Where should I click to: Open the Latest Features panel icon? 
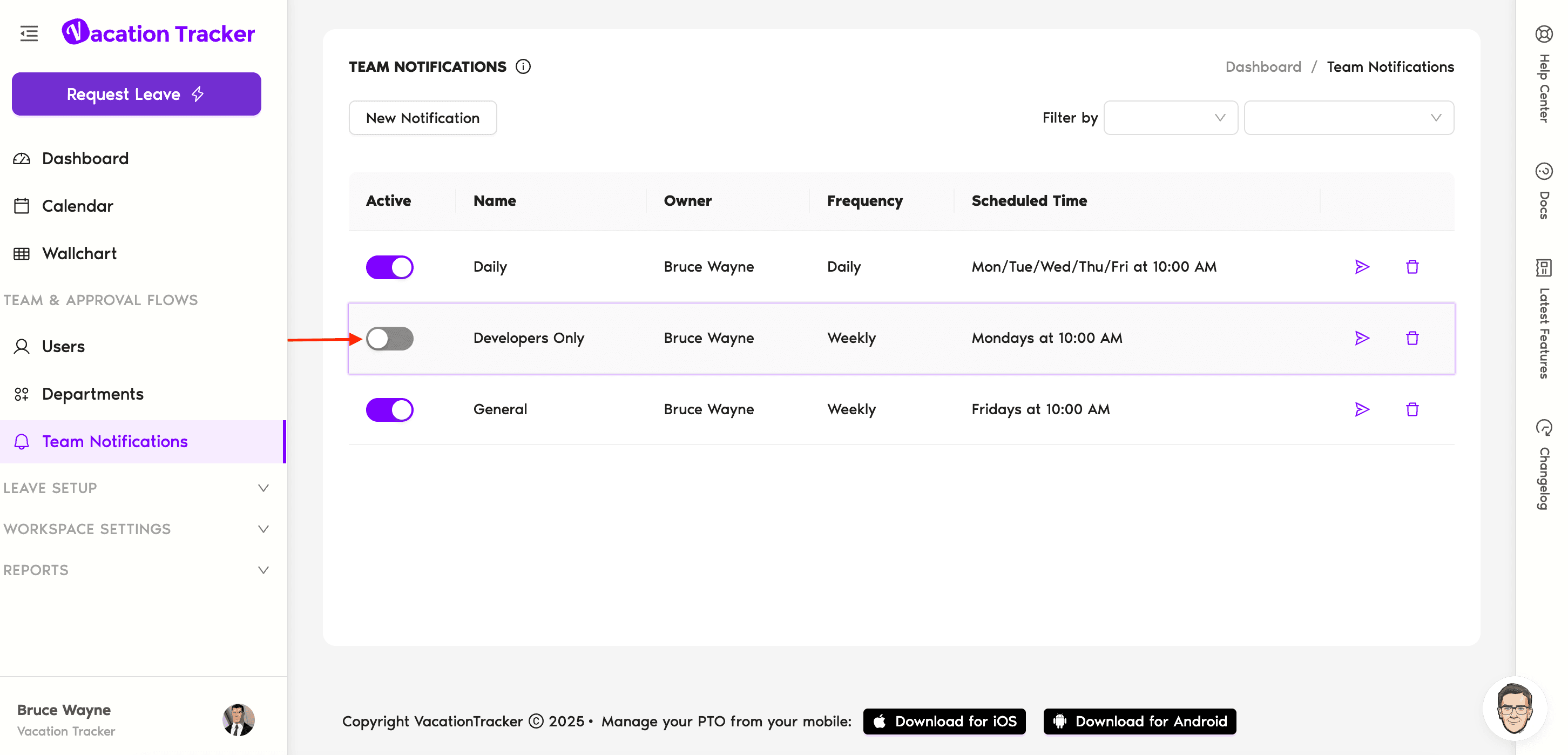pyautogui.click(x=1544, y=267)
